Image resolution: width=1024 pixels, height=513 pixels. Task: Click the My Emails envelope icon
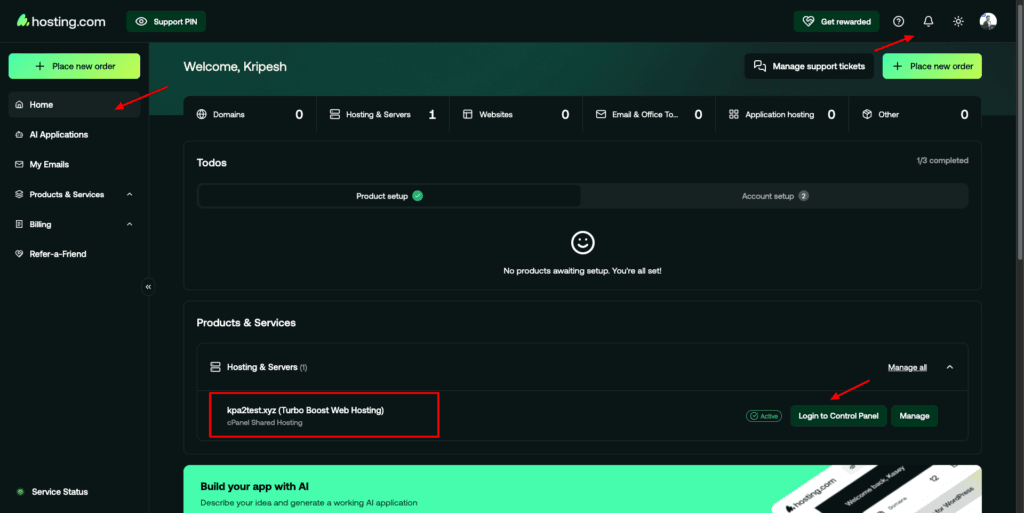tap(19, 164)
